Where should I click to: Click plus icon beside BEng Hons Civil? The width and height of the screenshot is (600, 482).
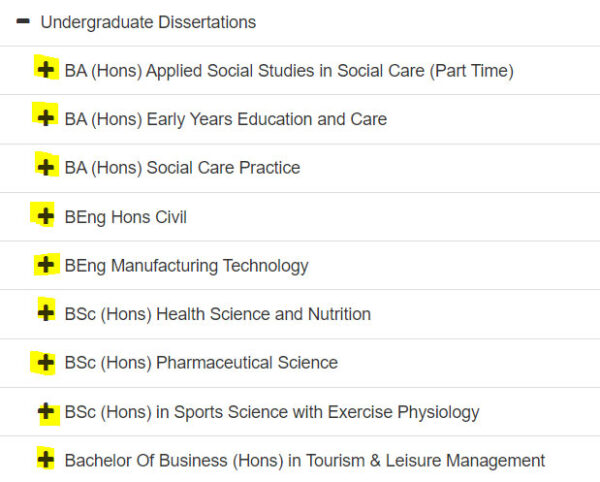coord(45,216)
